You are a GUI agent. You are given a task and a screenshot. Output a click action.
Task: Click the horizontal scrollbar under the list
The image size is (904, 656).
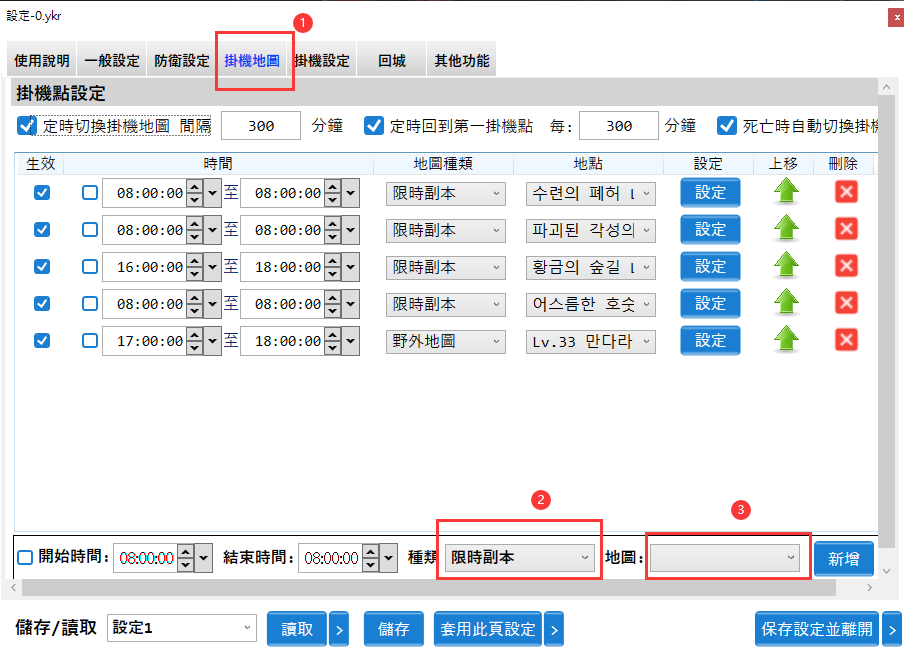440,588
